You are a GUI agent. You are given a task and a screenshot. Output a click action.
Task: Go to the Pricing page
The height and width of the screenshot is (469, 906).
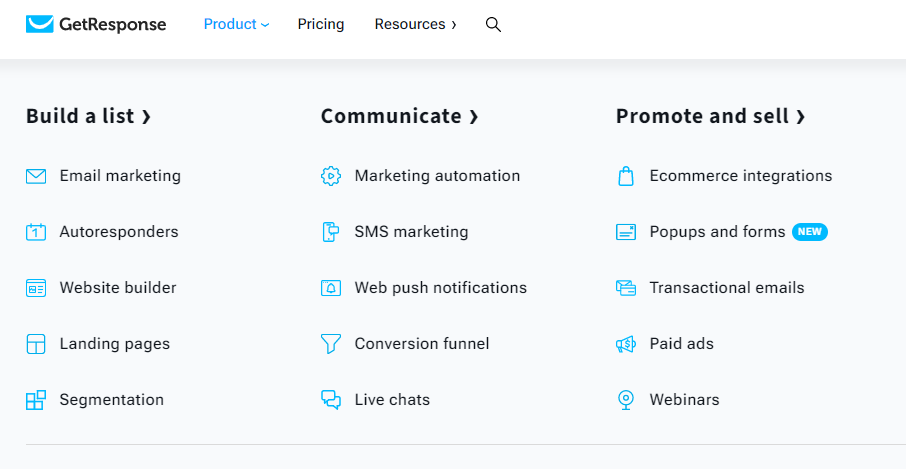pyautogui.click(x=321, y=24)
